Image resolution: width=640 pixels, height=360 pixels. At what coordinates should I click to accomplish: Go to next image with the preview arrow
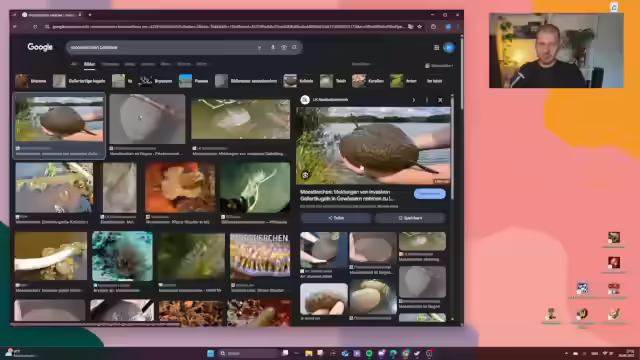click(x=414, y=100)
